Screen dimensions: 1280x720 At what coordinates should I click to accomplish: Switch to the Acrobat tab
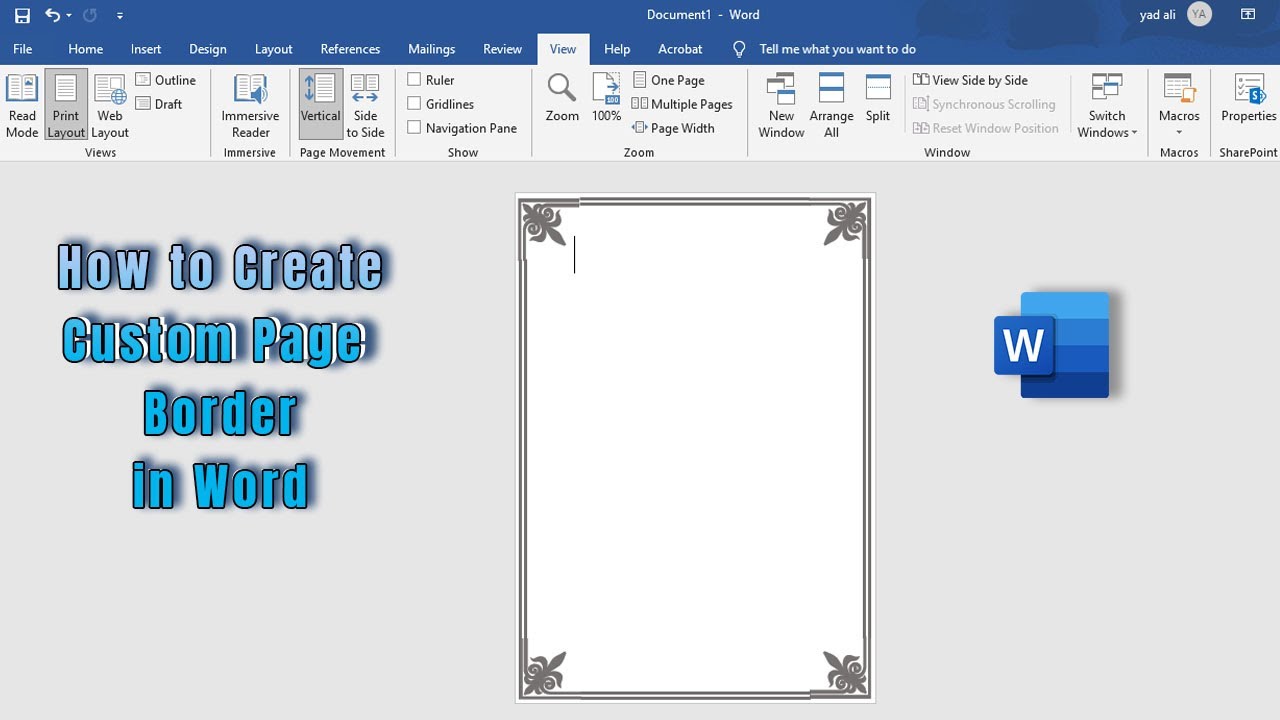point(680,49)
